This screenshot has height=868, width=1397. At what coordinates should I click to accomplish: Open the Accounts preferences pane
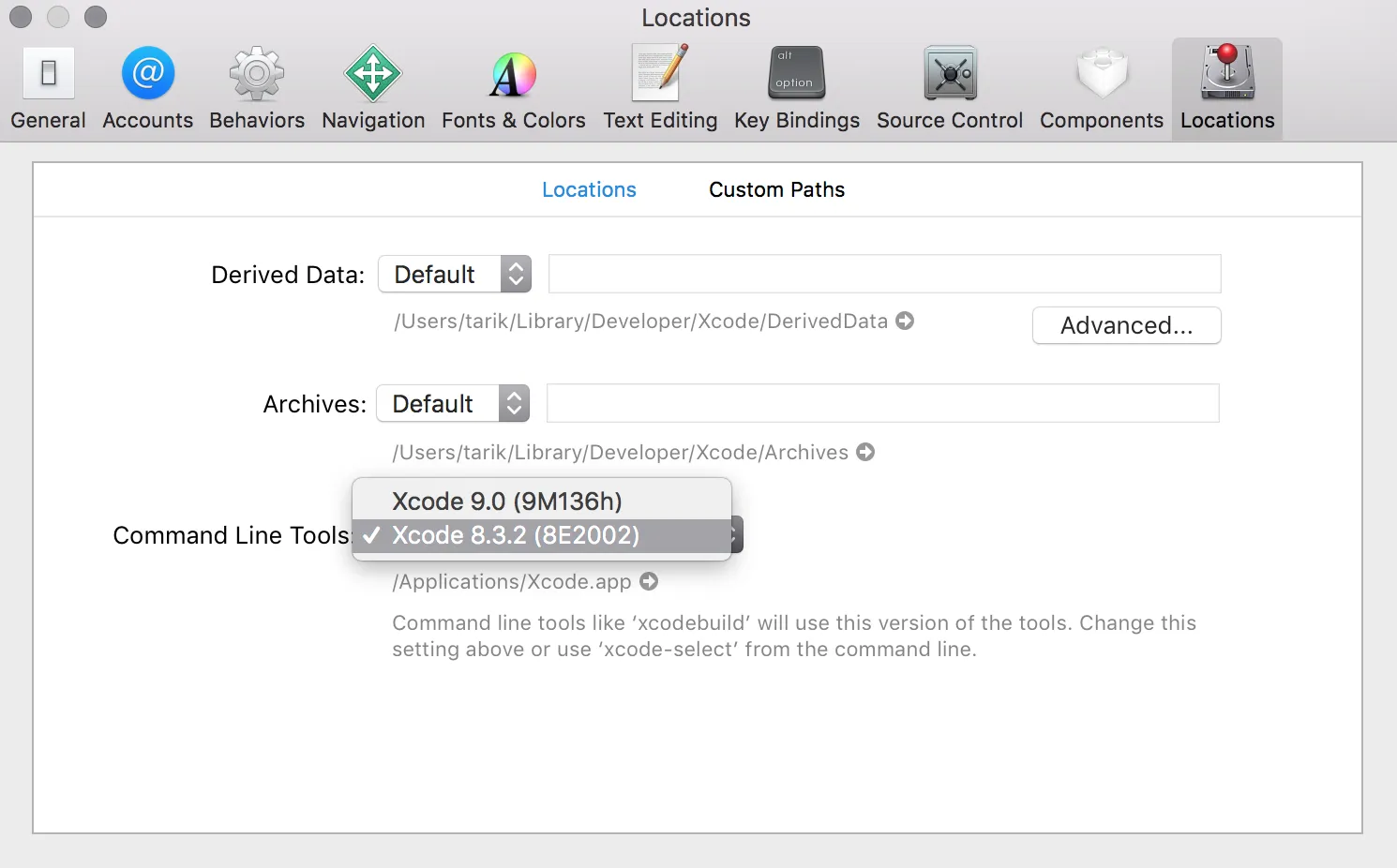[x=148, y=89]
